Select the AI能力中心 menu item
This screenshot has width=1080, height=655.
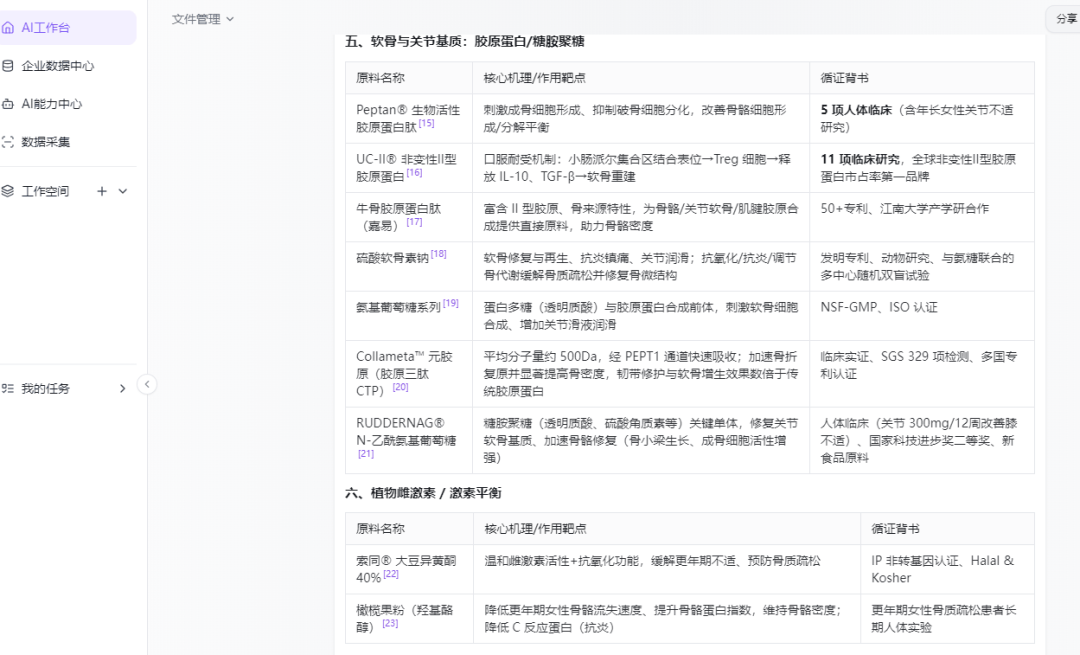[67, 104]
